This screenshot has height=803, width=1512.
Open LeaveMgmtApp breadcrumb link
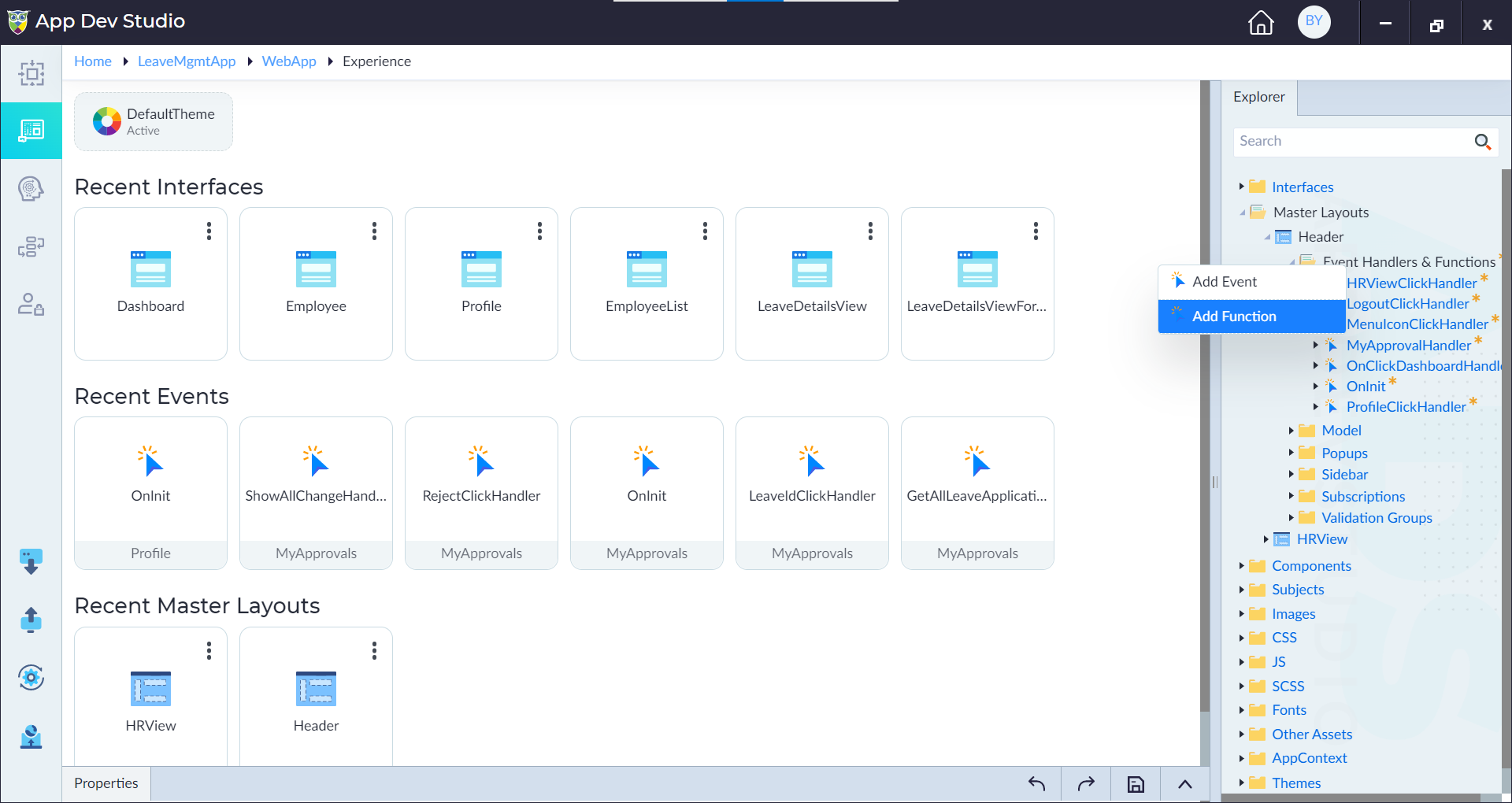pos(187,61)
